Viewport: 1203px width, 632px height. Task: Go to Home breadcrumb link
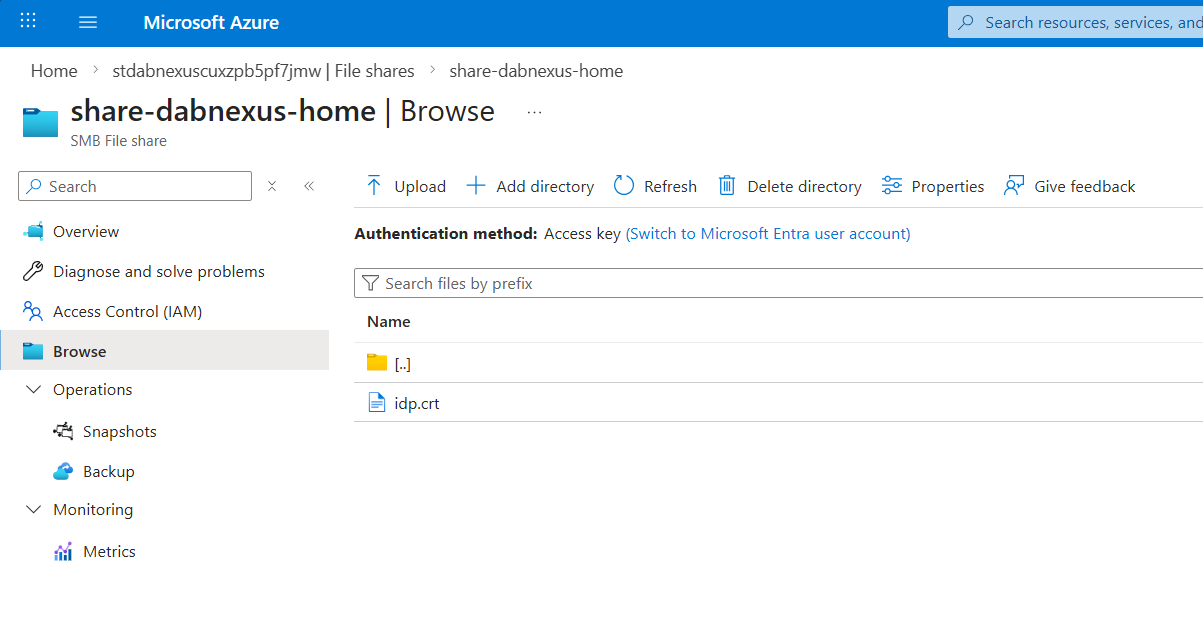(54, 71)
